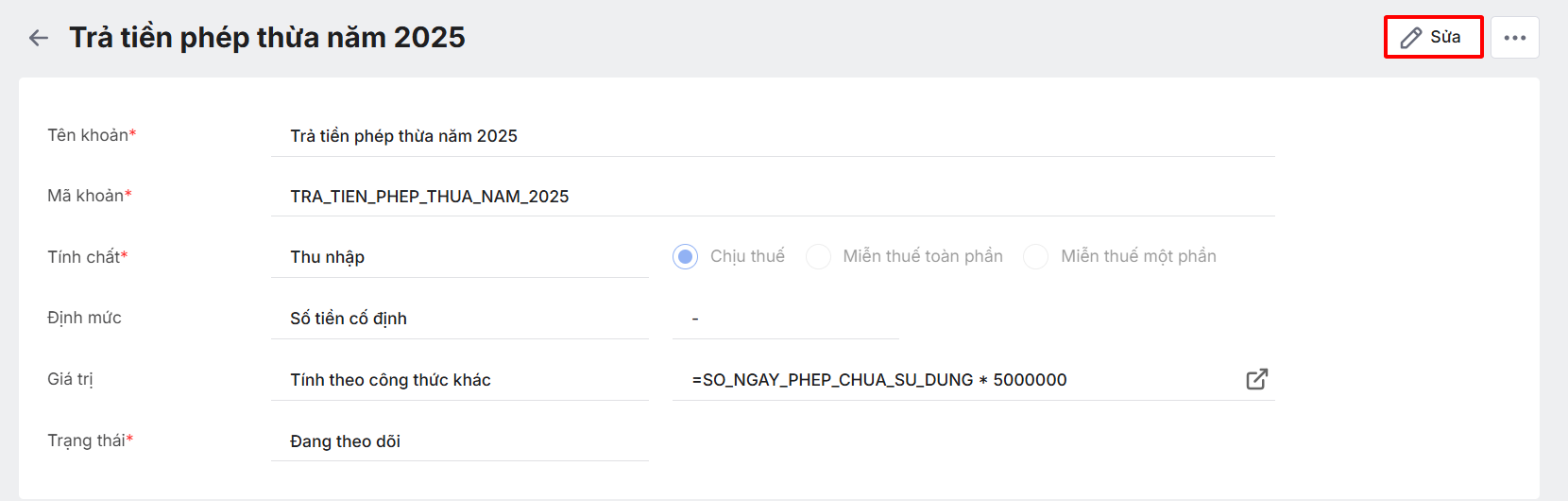
Task: Click the Mã khoản code field
Action: tap(772, 197)
